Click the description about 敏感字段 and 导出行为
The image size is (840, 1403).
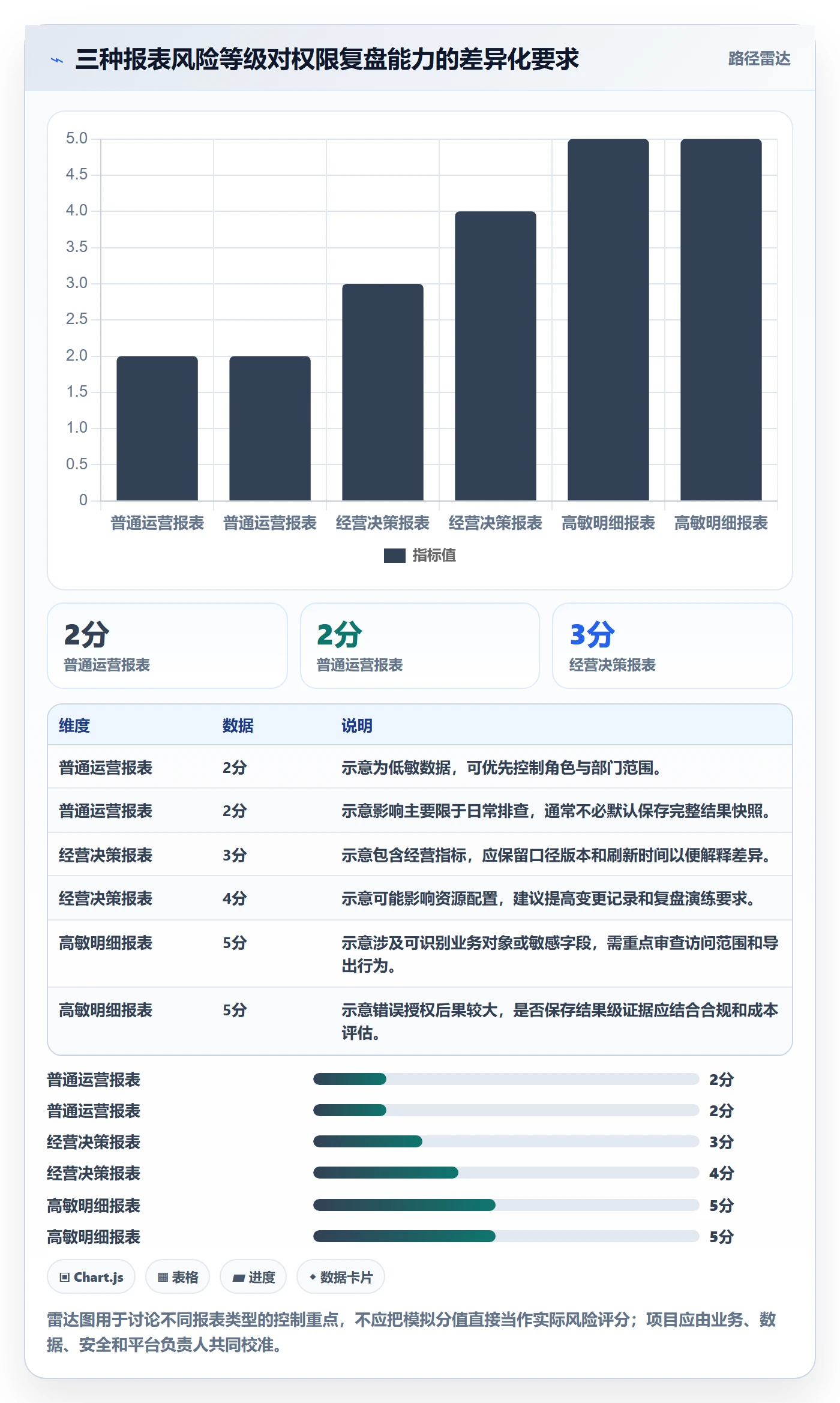[x=560, y=955]
